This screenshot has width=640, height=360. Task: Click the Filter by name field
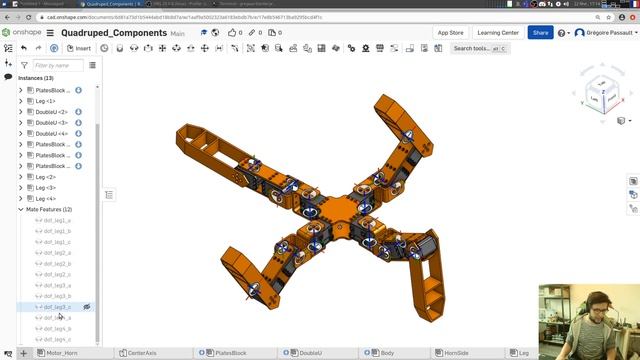tap(58, 65)
